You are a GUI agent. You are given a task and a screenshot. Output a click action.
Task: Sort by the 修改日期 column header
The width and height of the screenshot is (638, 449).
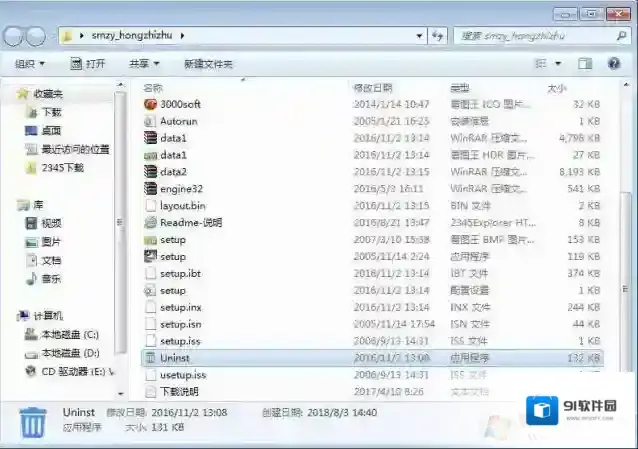click(374, 88)
